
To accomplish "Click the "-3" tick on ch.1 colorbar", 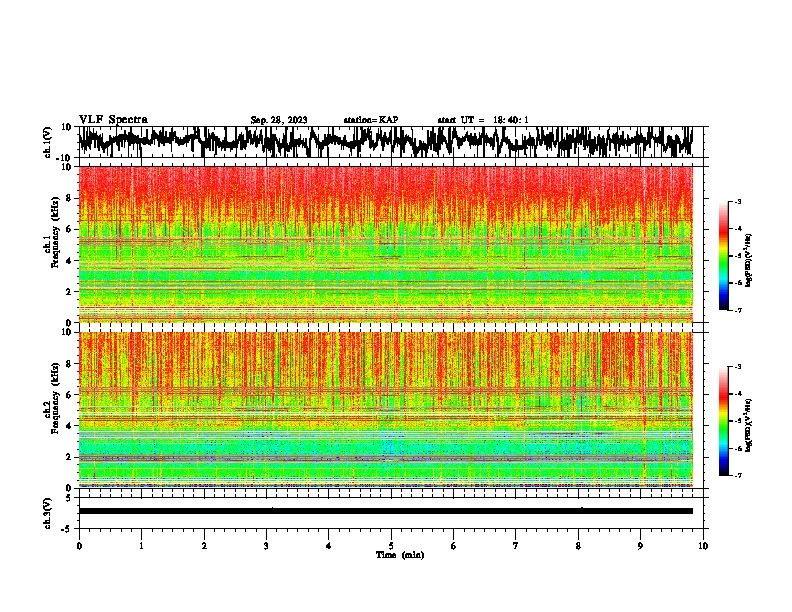I will point(738,202).
